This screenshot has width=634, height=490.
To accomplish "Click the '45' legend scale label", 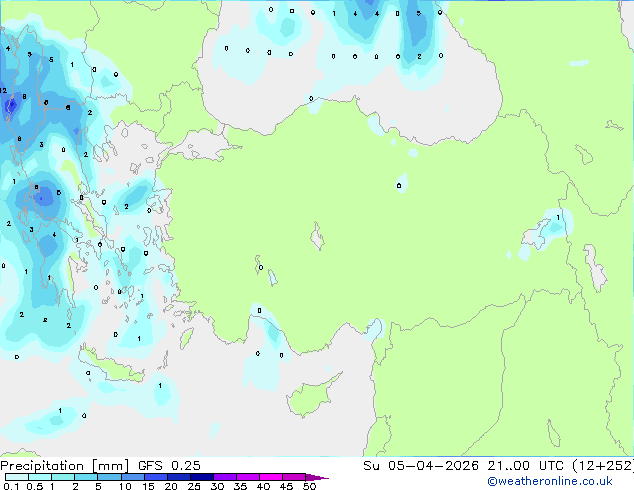I will 287,486.
